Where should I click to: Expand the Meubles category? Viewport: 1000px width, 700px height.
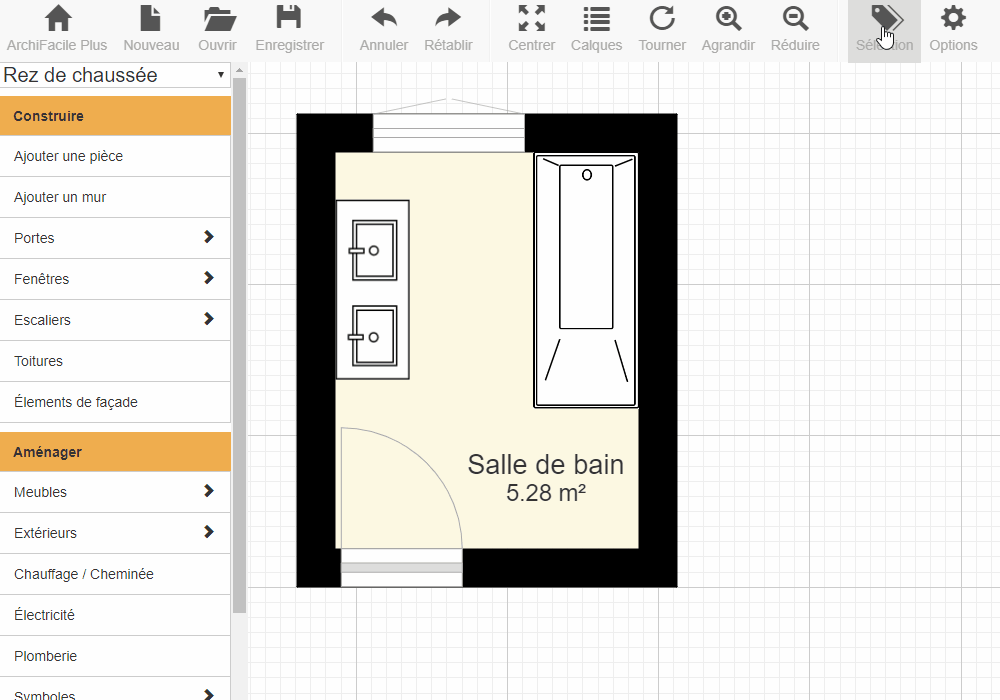pyautogui.click(x=208, y=491)
